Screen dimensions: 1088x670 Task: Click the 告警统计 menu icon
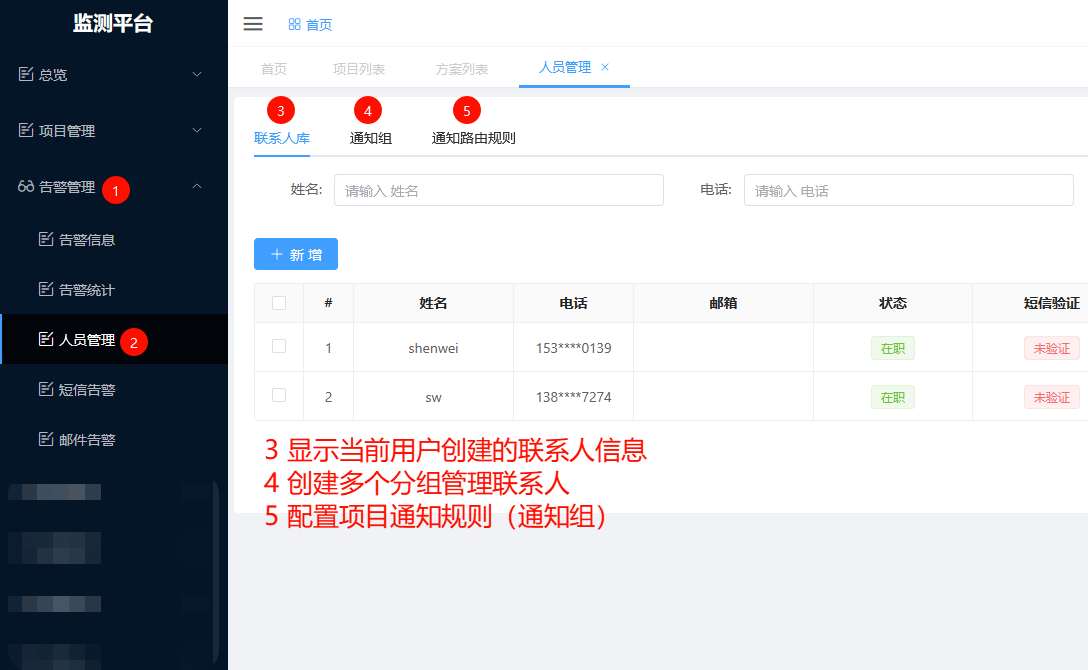(46, 289)
